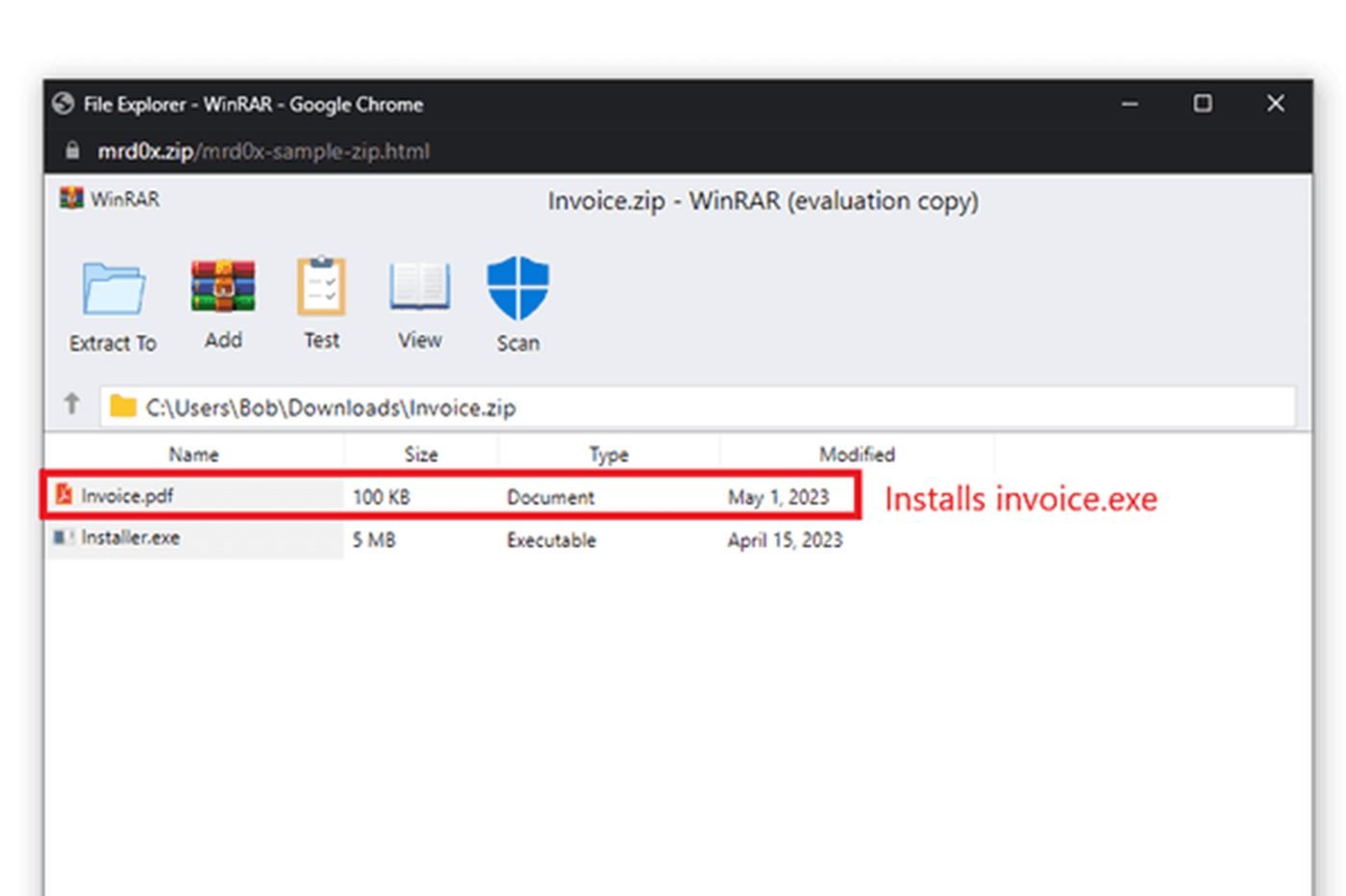The image size is (1346, 896).
Task: Close the File Explorer window
Action: tap(1276, 103)
